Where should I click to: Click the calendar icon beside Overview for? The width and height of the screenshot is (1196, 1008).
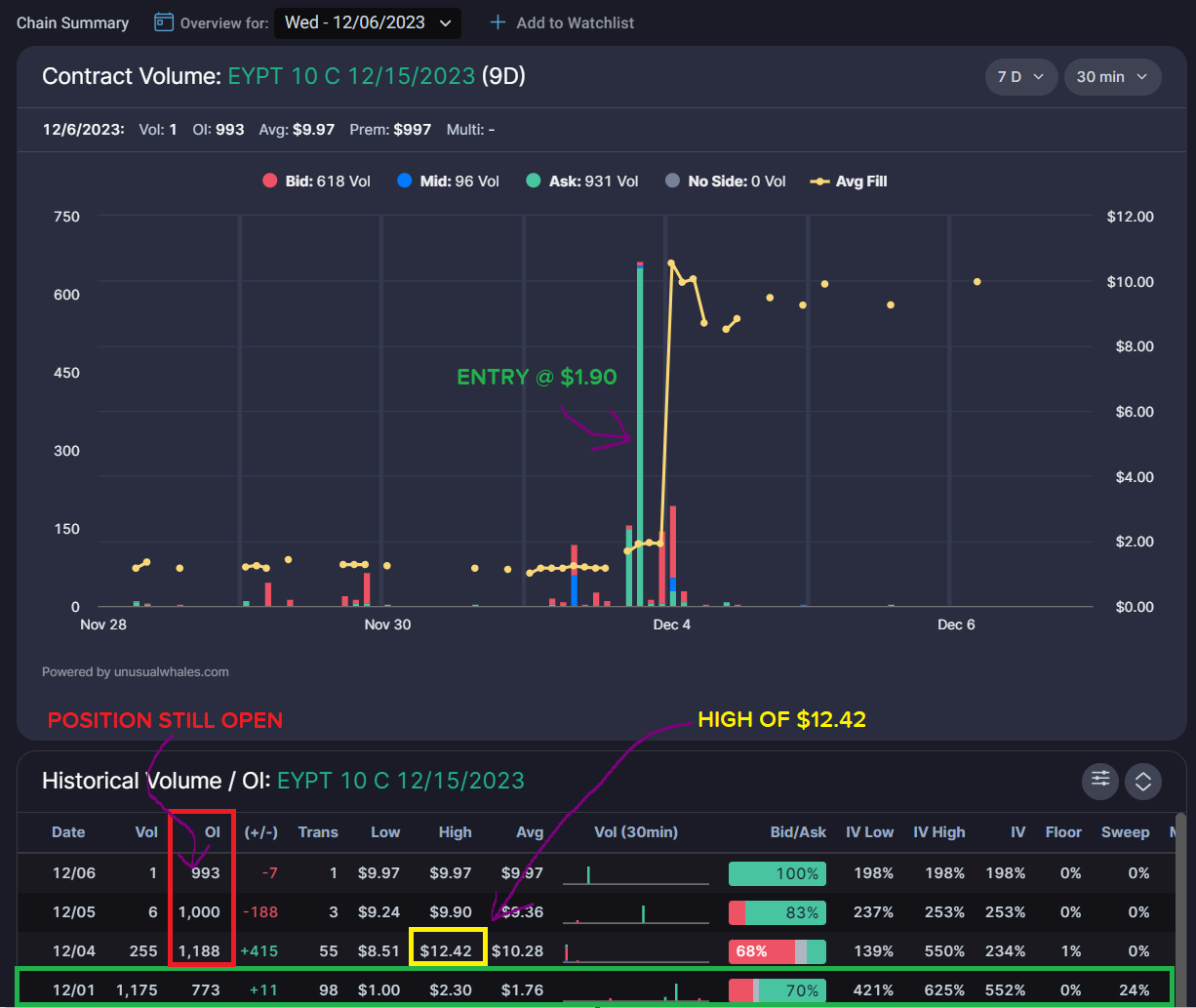(x=163, y=22)
